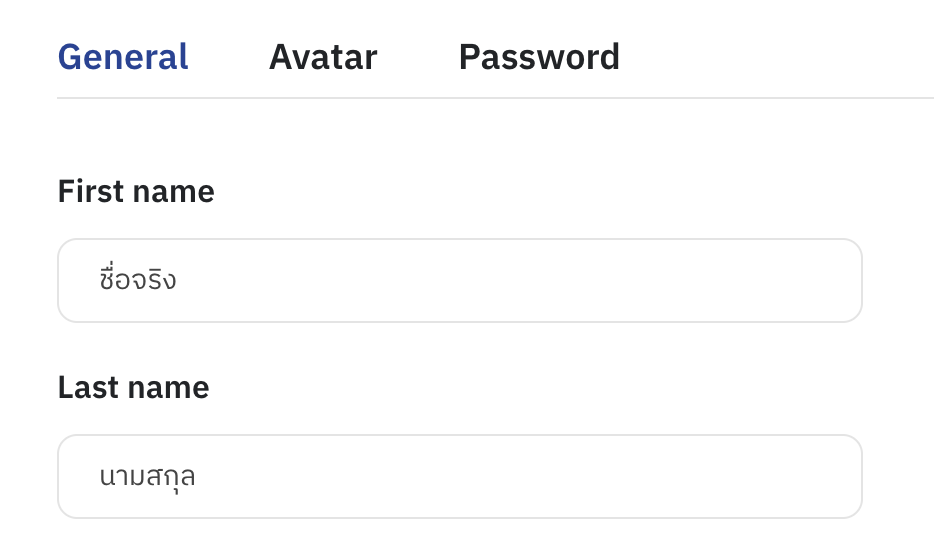Click the First name input field
The image size is (934, 550).
[x=459, y=281]
